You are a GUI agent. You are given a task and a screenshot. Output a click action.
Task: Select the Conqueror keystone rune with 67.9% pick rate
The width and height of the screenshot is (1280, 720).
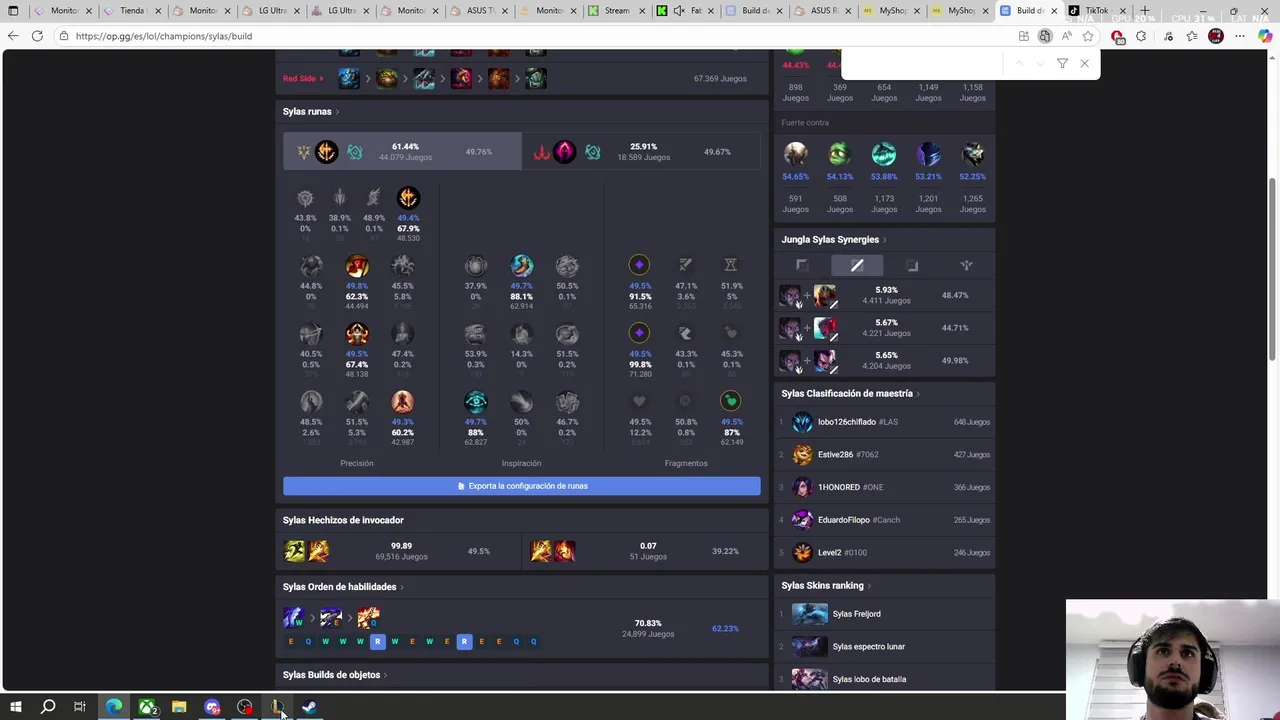(x=408, y=198)
